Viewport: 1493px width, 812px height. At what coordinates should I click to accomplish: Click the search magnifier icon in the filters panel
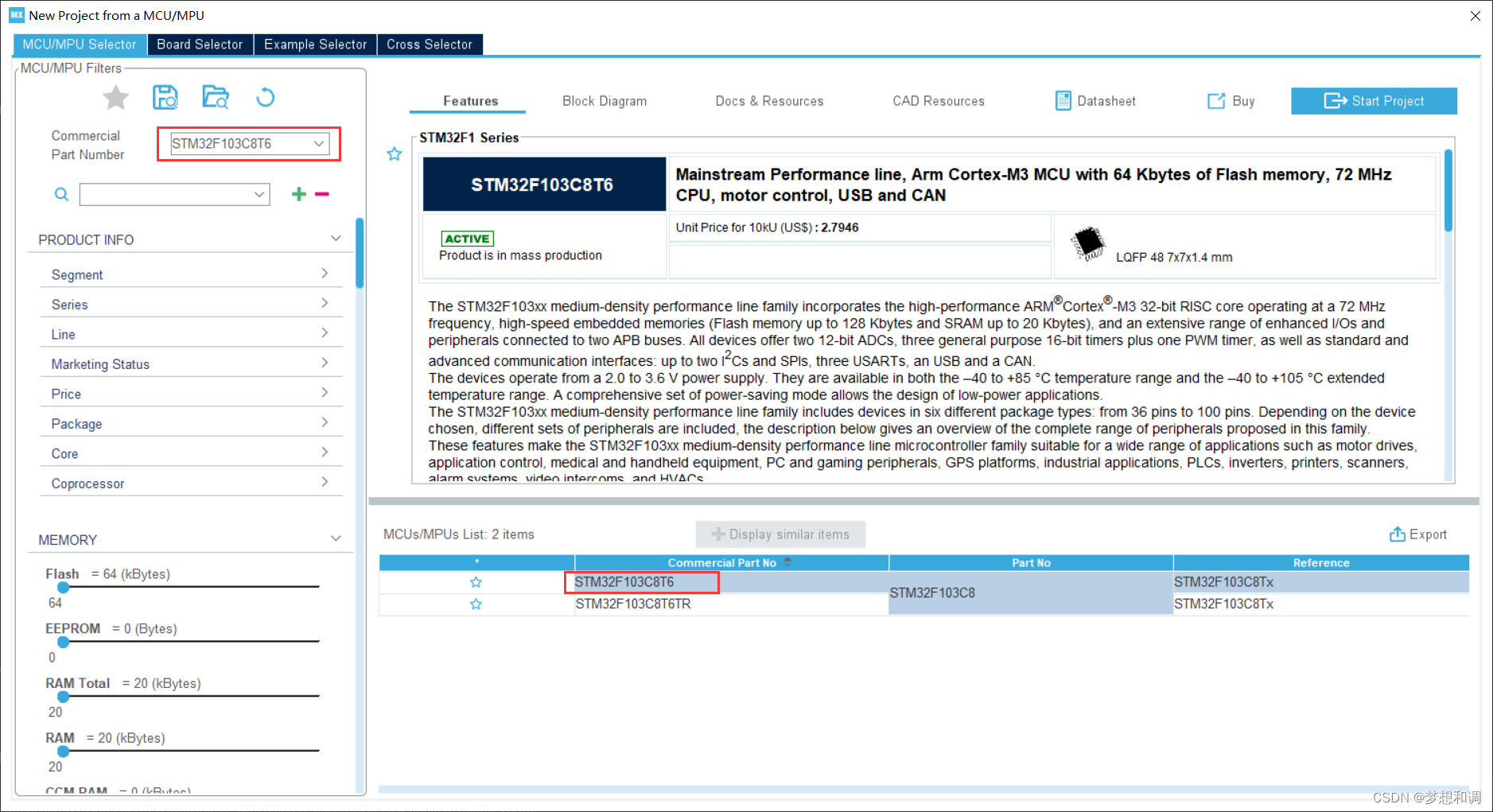pos(61,194)
